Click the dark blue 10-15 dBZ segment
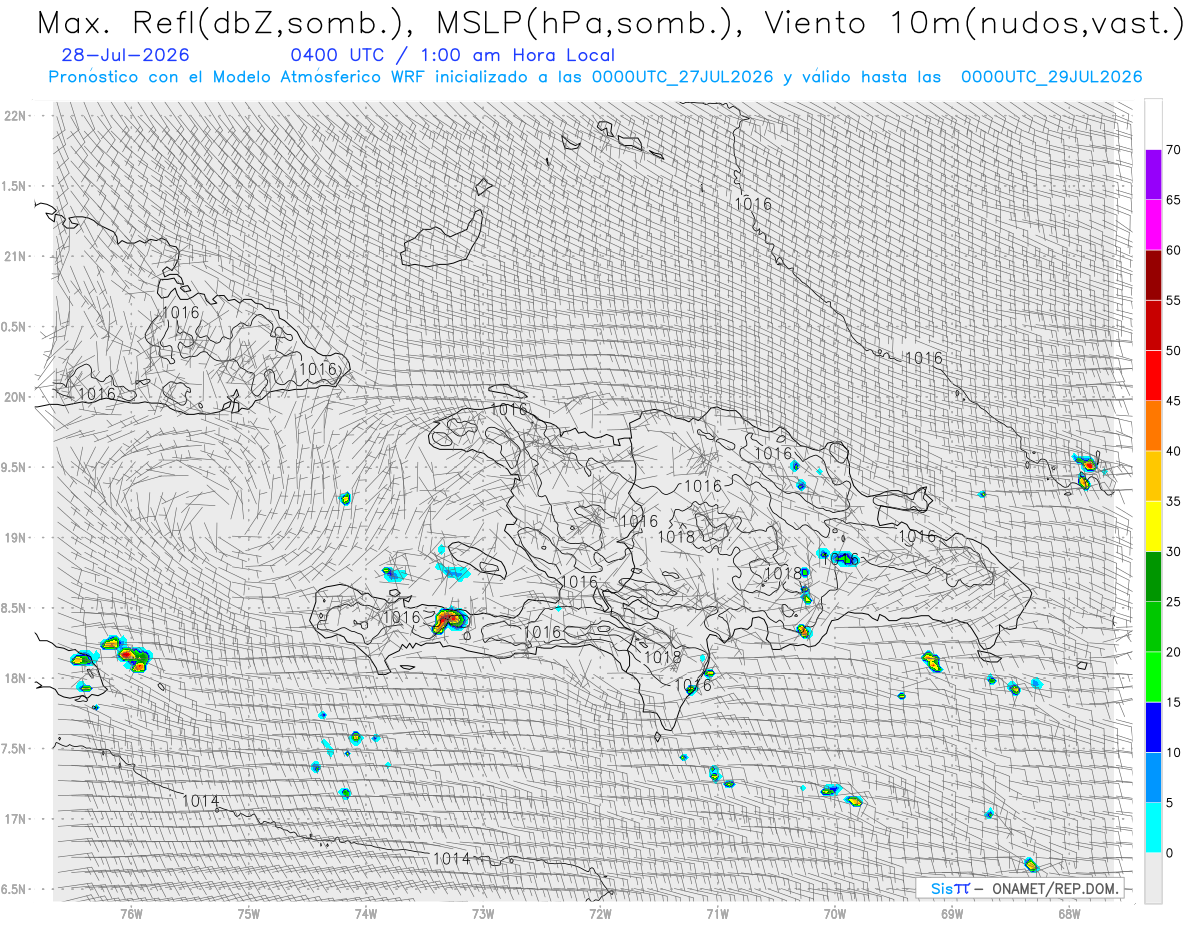The image size is (1200, 927). pos(1153,727)
